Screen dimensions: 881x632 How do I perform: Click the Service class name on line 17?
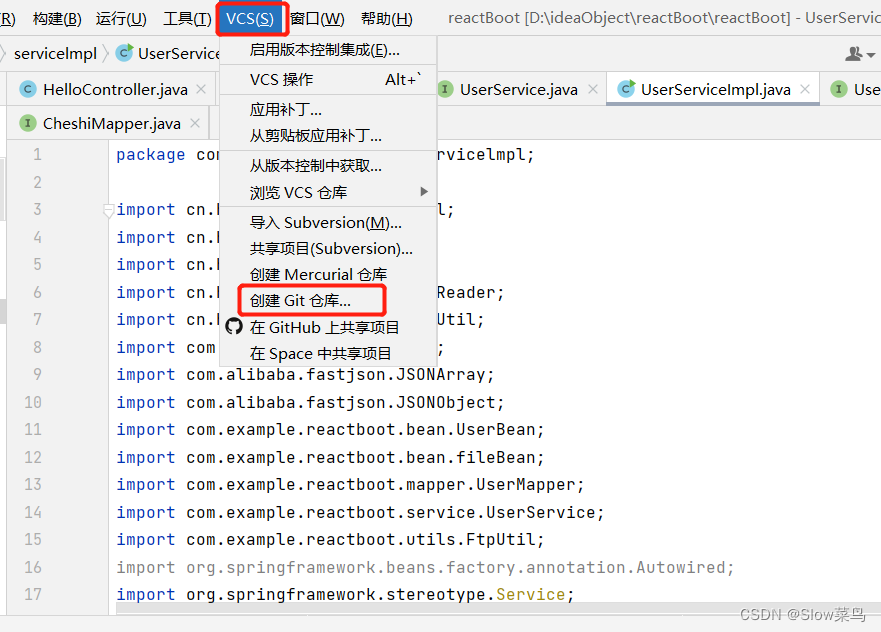pyautogui.click(x=530, y=595)
